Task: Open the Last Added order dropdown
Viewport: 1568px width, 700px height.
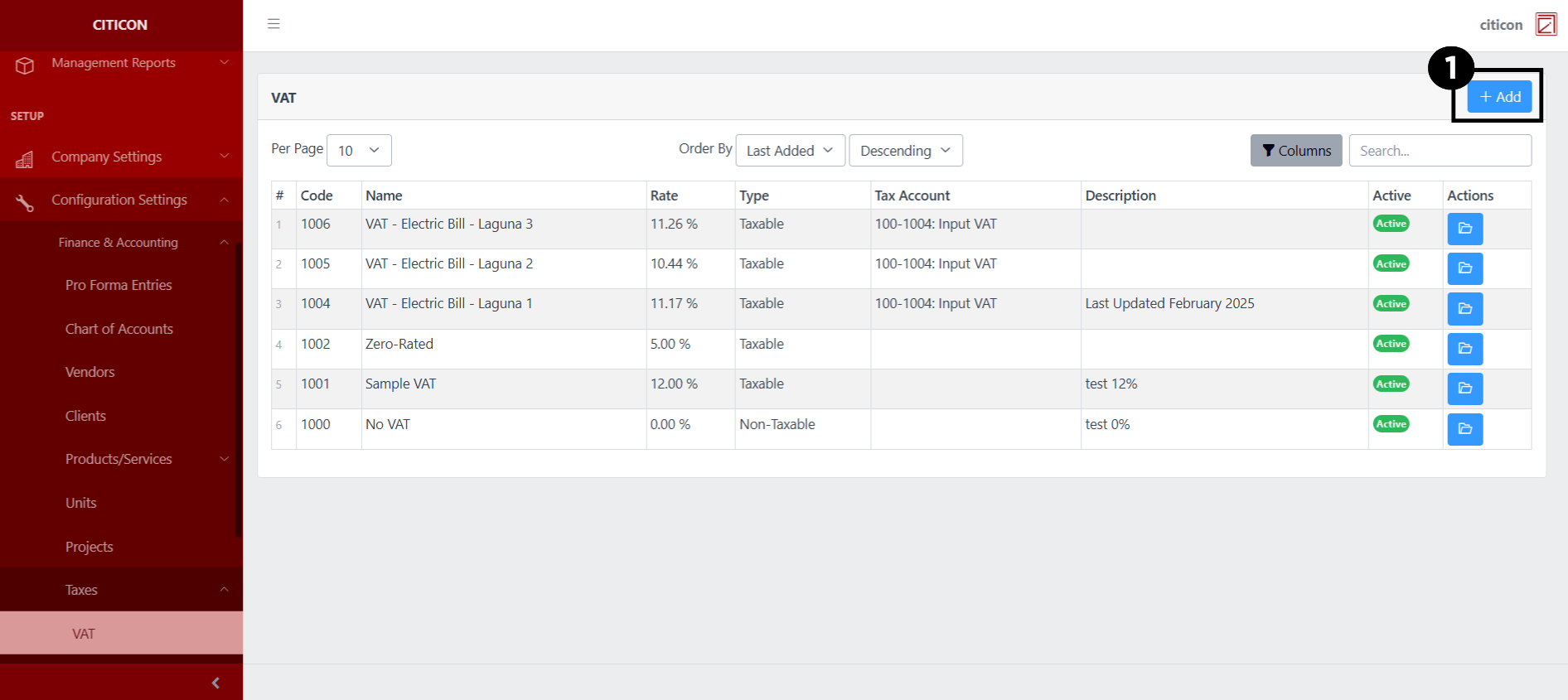Action: [x=790, y=151]
